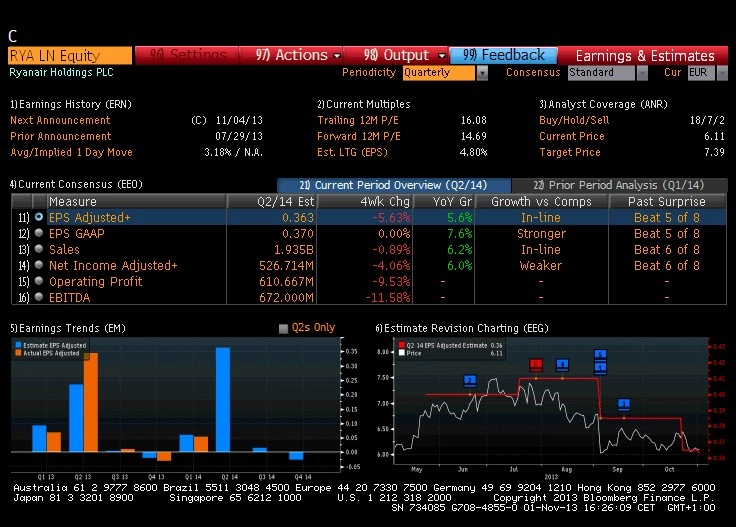Click the 99) Feedback button

[x=504, y=55]
